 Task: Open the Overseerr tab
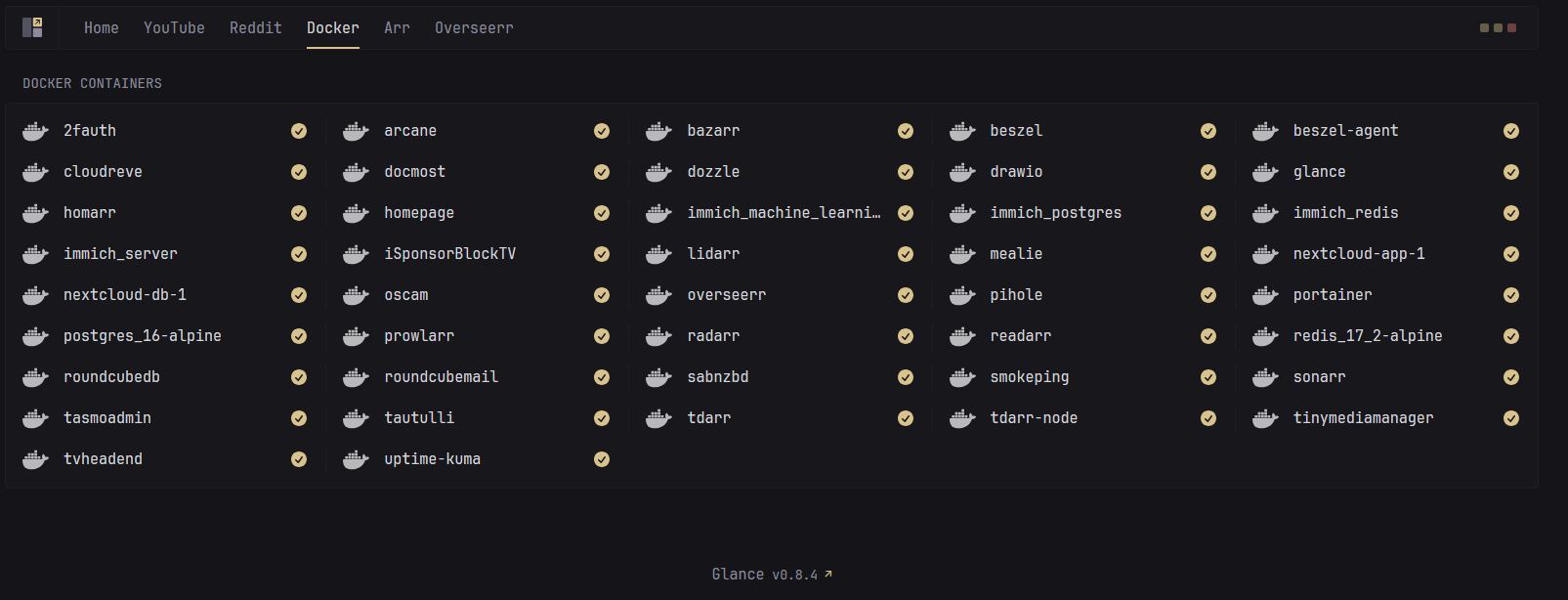pos(474,27)
